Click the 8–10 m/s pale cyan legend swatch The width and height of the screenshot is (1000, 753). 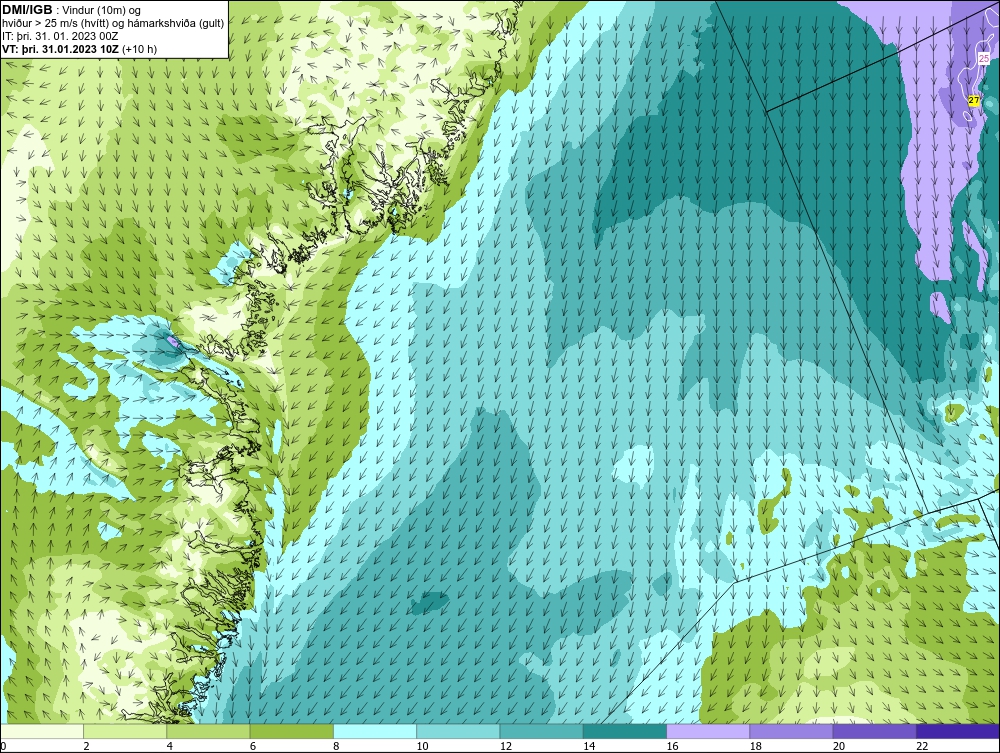click(x=375, y=731)
